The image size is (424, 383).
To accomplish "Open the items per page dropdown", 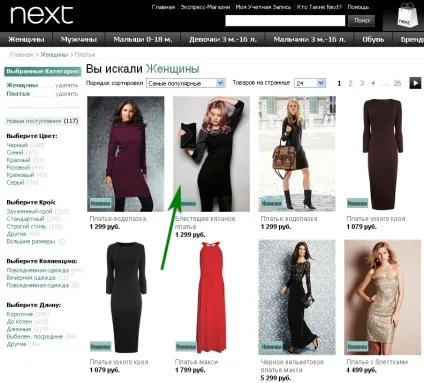I will [x=310, y=83].
